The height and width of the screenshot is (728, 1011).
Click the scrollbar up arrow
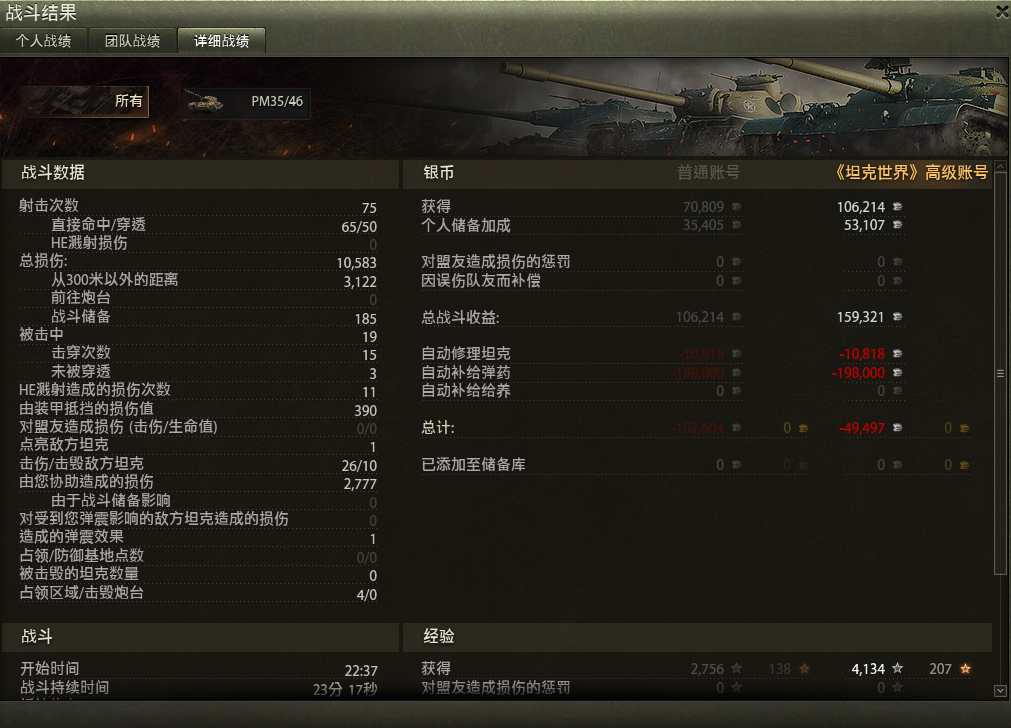click(1001, 166)
